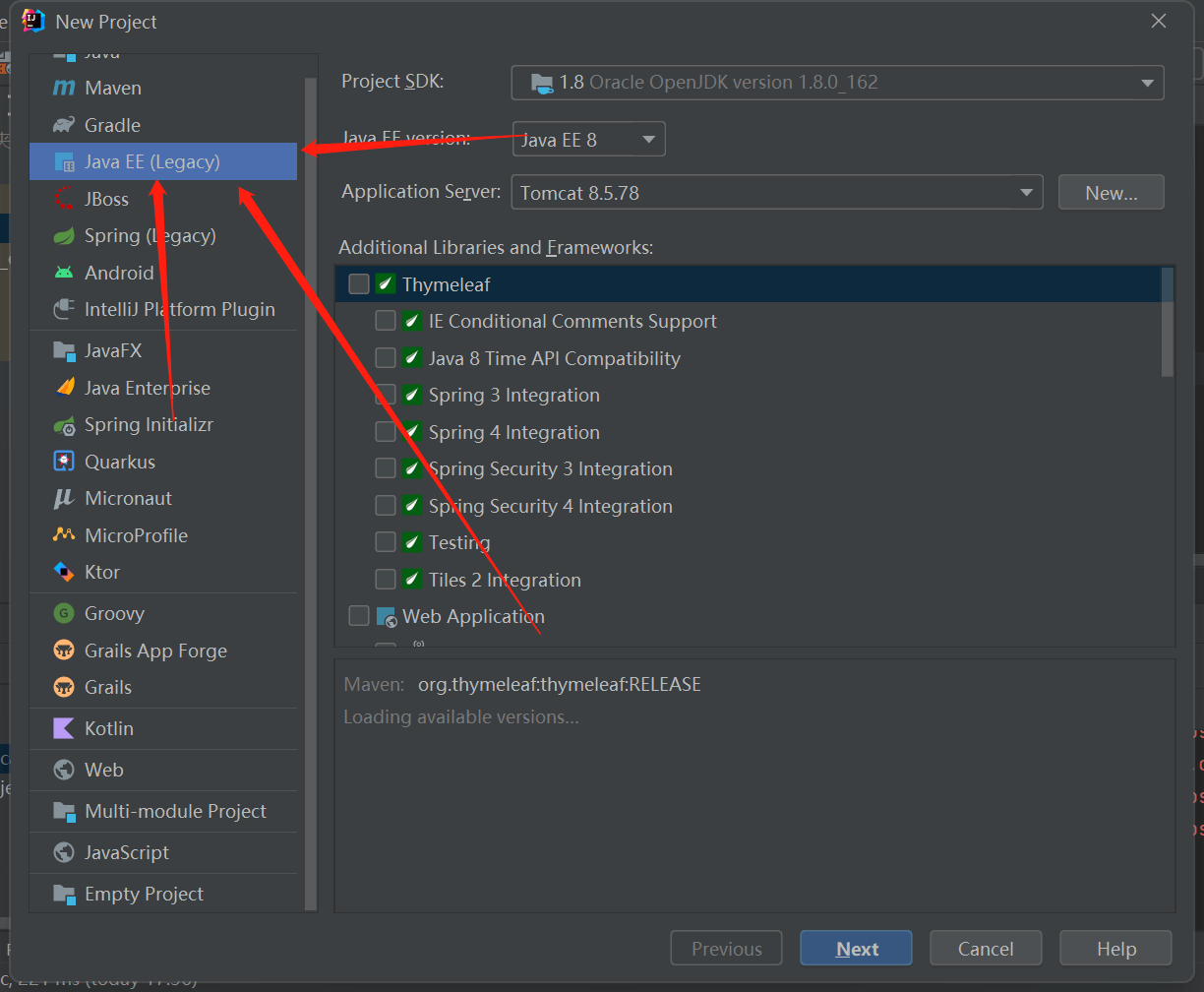
Task: Click the project types list scrollbar
Action: (x=311, y=494)
